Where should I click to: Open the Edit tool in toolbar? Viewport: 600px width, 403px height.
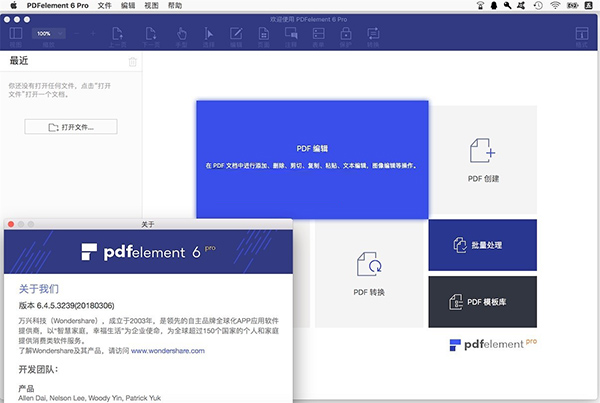pyautogui.click(x=236, y=34)
